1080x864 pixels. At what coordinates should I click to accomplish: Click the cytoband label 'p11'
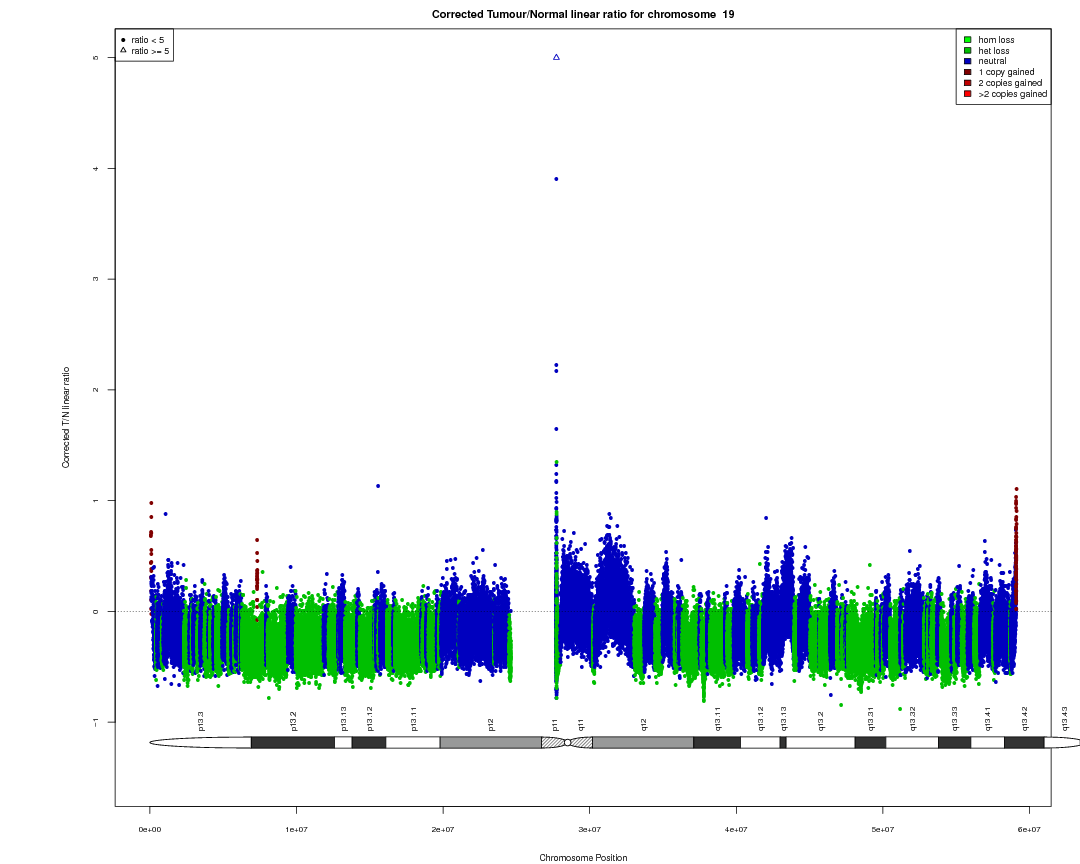(555, 724)
